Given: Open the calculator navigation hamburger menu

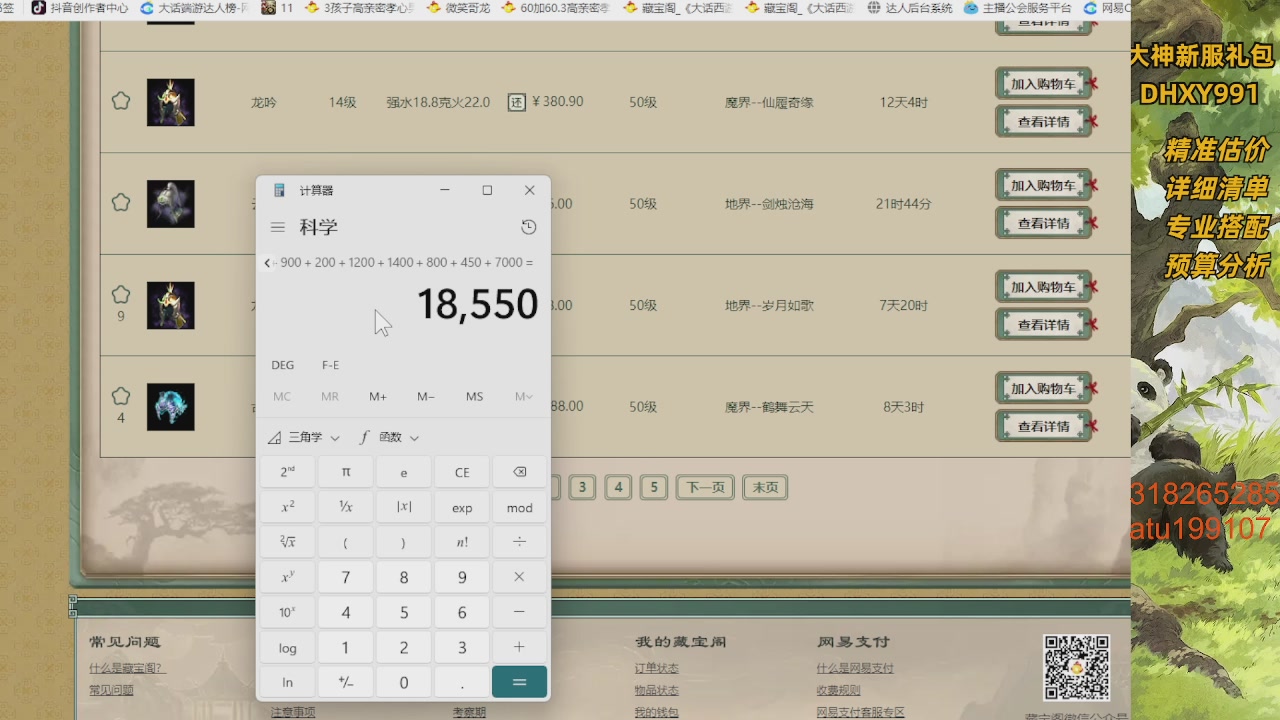Looking at the screenshot, I should (278, 228).
